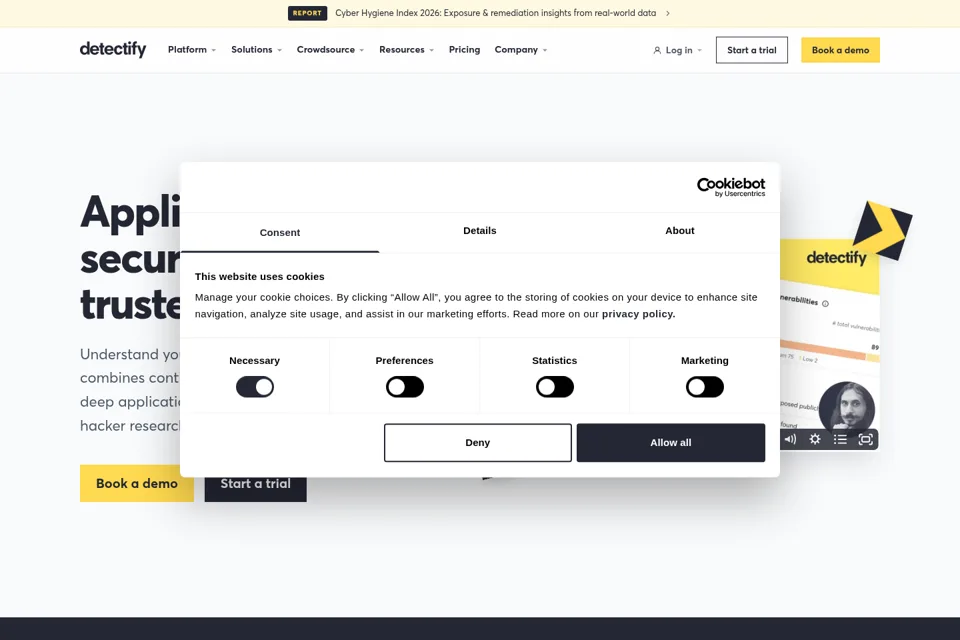Click the Deny button
960x640 pixels.
coord(478,443)
